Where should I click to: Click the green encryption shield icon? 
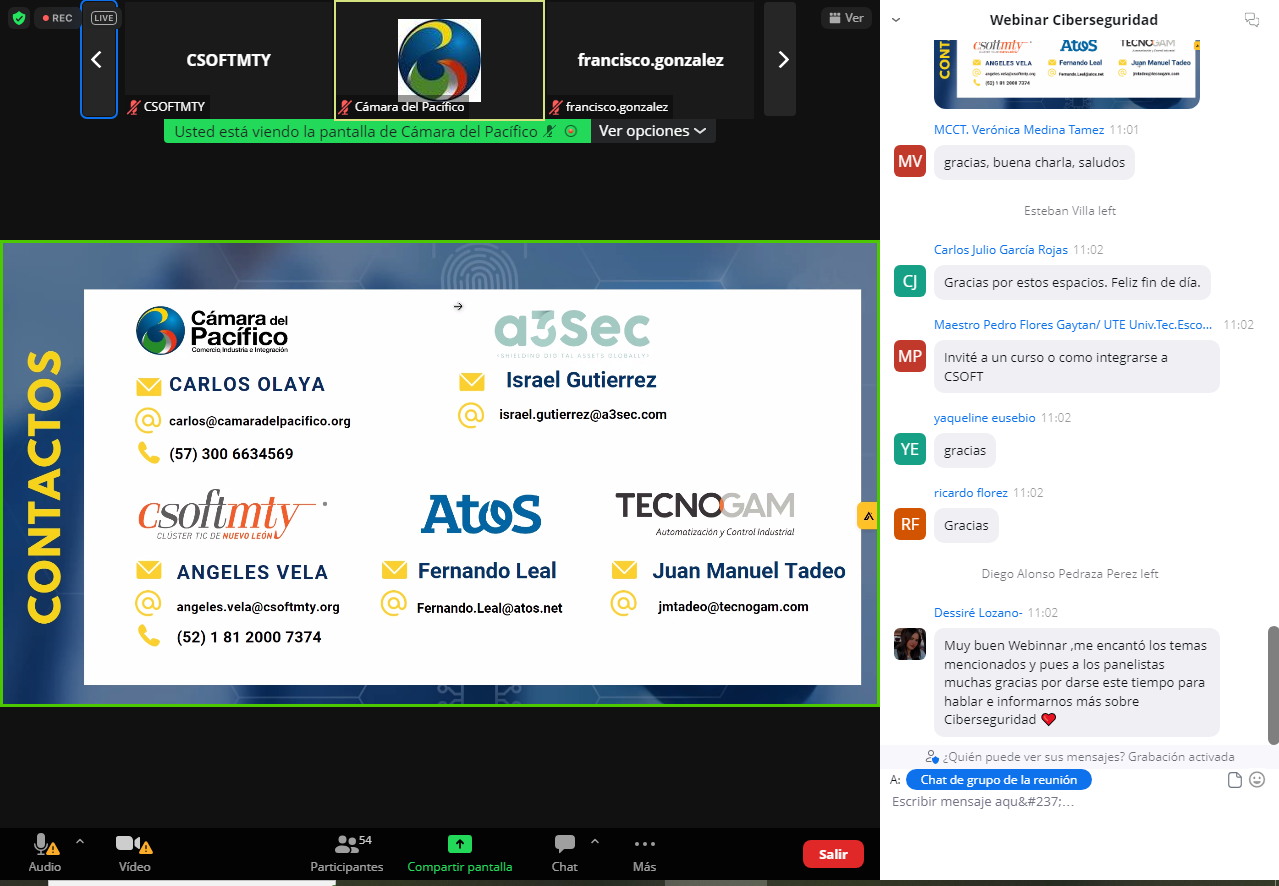[x=18, y=18]
